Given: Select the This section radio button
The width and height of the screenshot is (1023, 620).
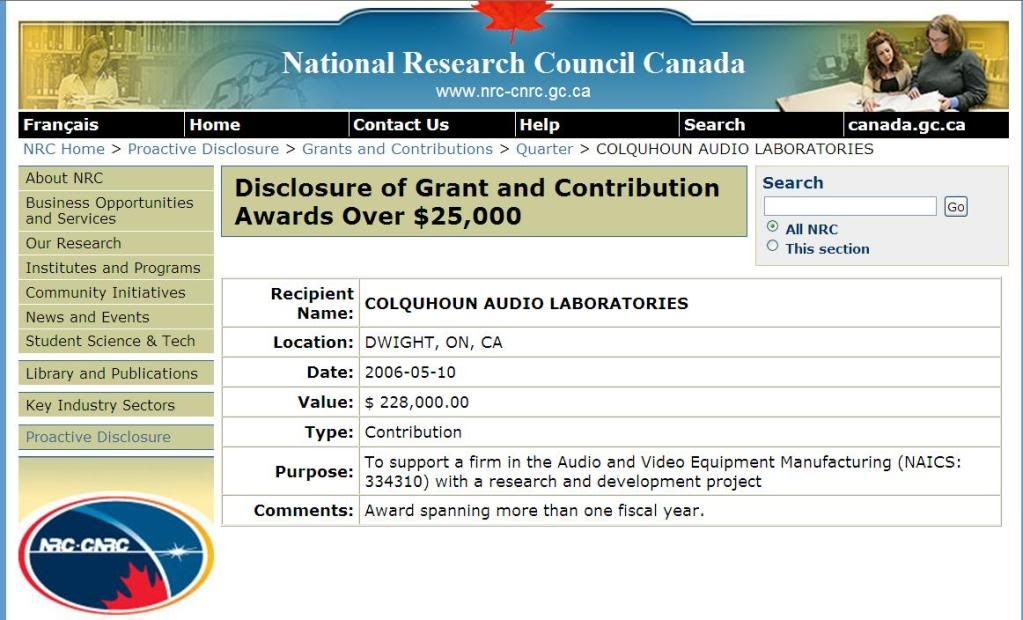Looking at the screenshot, I should (772, 246).
